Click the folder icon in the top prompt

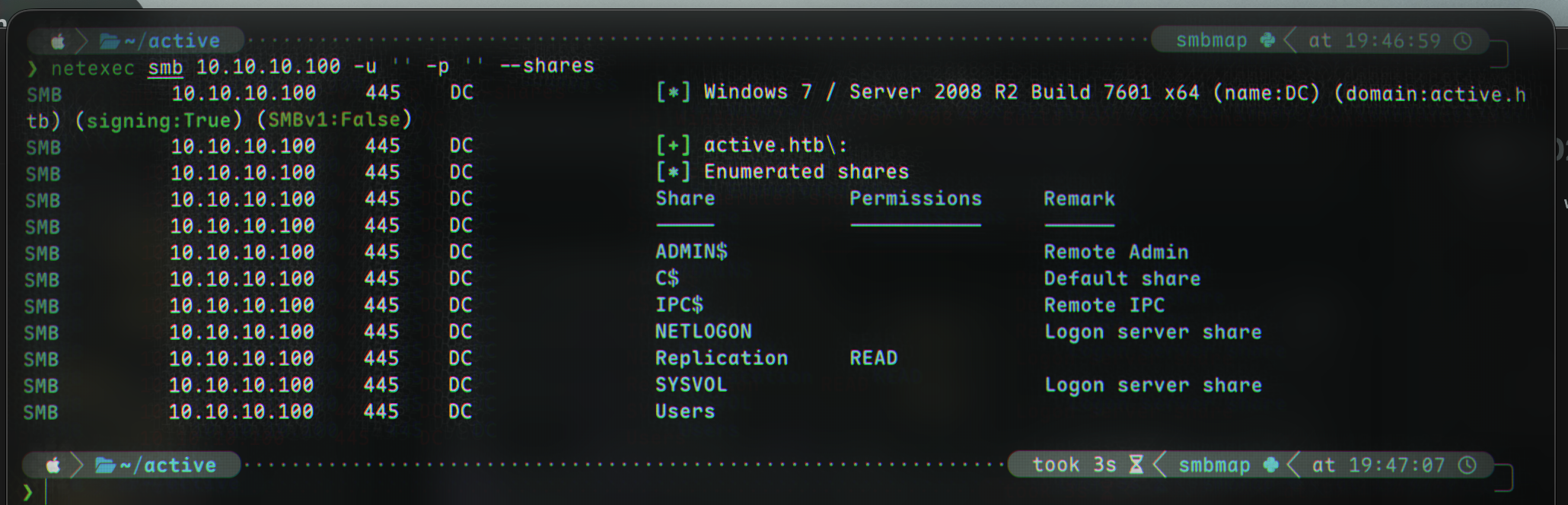(x=110, y=41)
